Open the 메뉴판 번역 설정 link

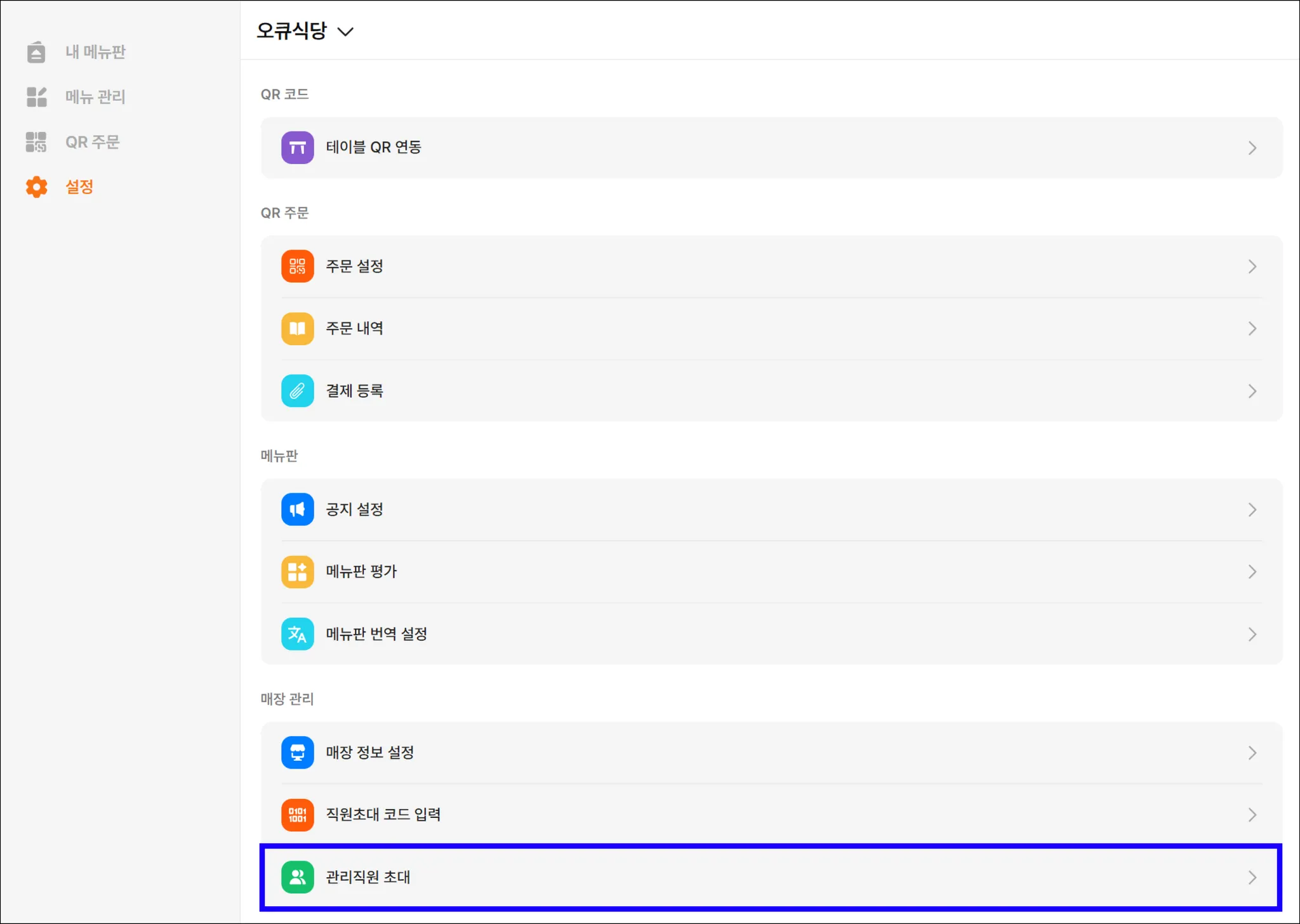[x=376, y=634]
